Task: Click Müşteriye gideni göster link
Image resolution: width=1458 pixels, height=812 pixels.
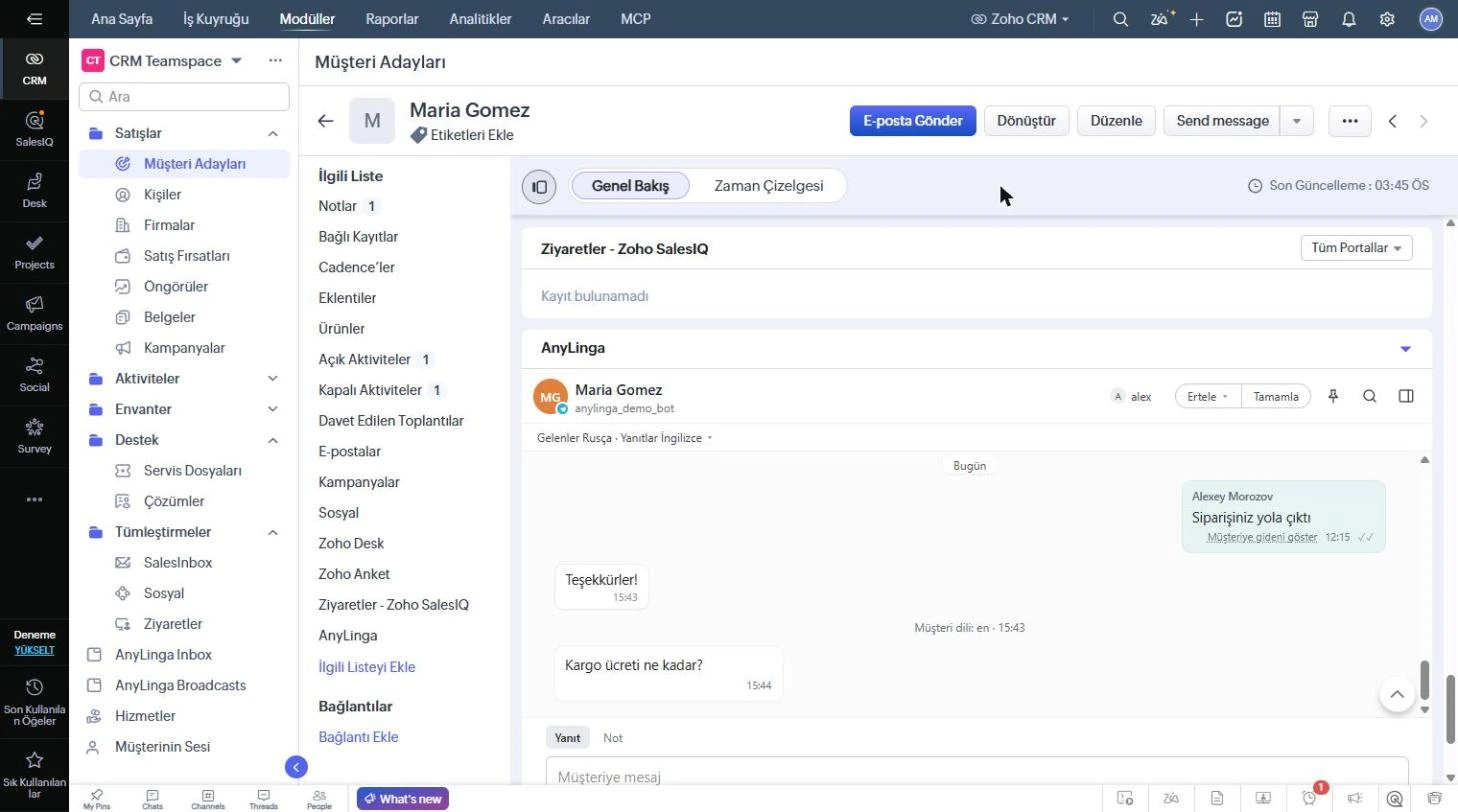Action: 1262,537
